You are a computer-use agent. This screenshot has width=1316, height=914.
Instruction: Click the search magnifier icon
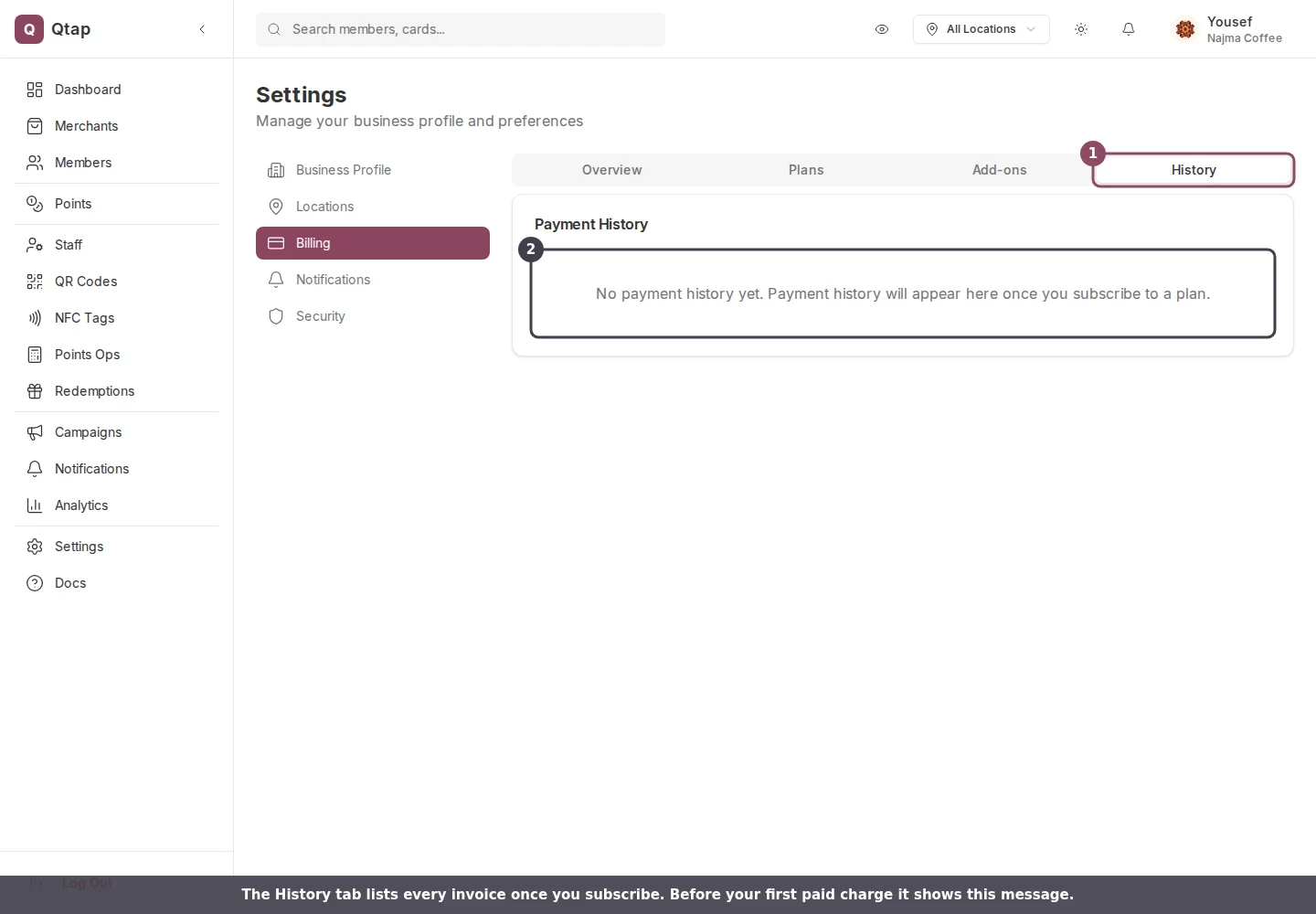coord(274,29)
